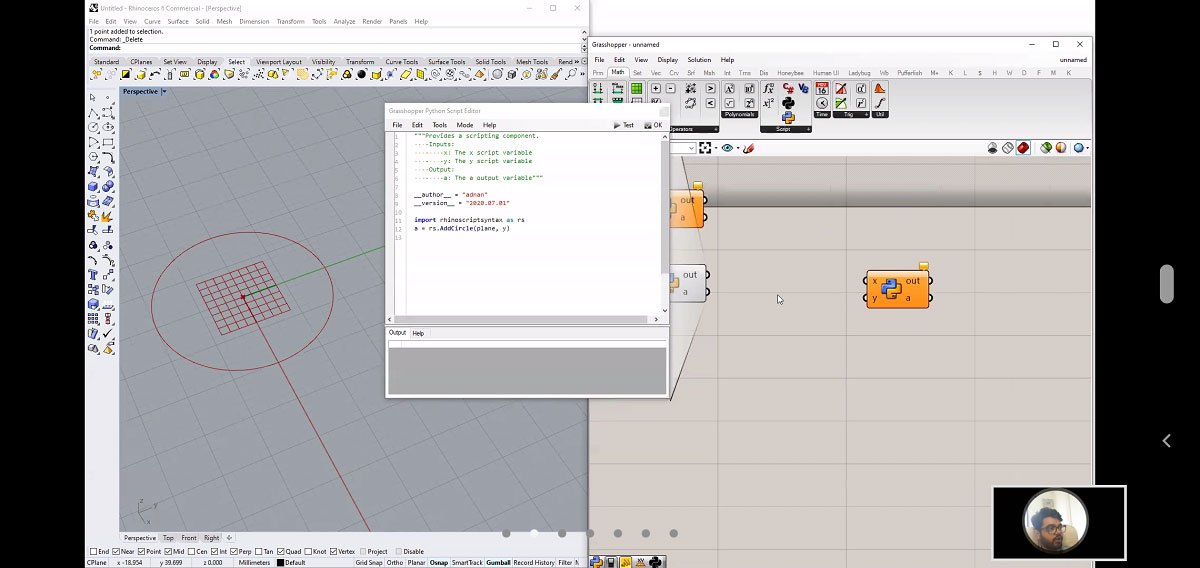Click the VB script component icon
Image resolution: width=1200 pixels, height=568 pixels.
tap(803, 88)
